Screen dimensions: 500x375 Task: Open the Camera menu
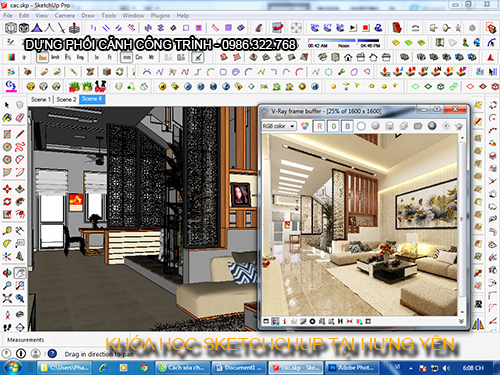click(65, 15)
